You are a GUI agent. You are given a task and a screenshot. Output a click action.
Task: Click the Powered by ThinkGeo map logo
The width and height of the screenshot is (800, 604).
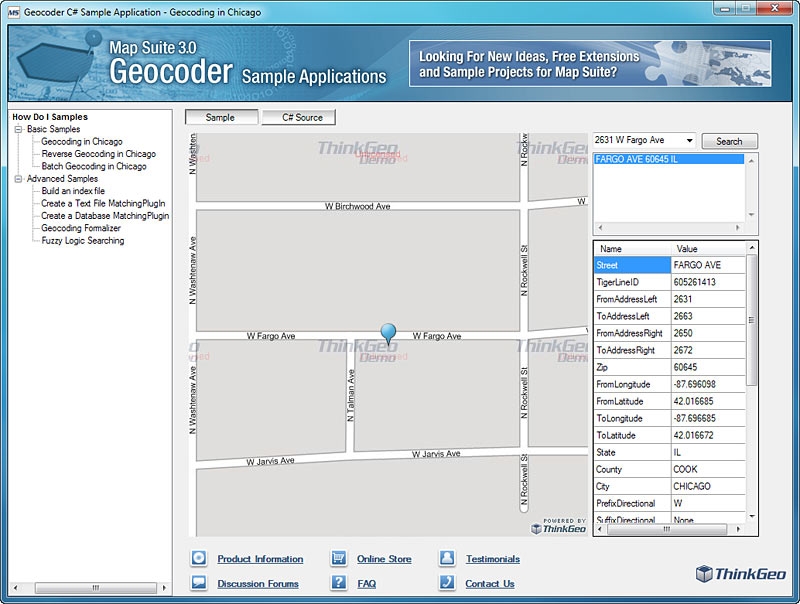(559, 526)
